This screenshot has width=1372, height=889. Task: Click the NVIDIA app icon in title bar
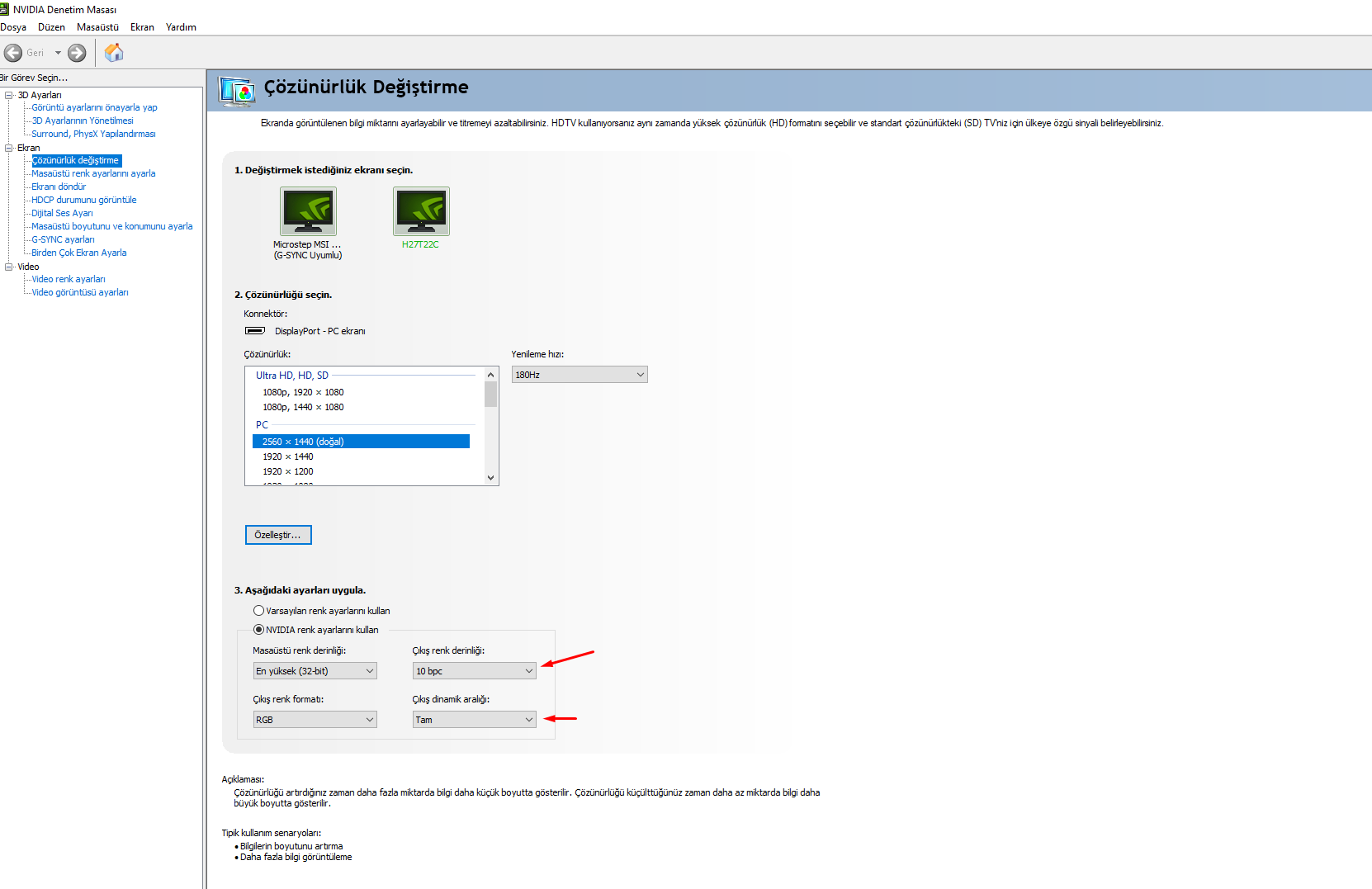(x=4, y=9)
